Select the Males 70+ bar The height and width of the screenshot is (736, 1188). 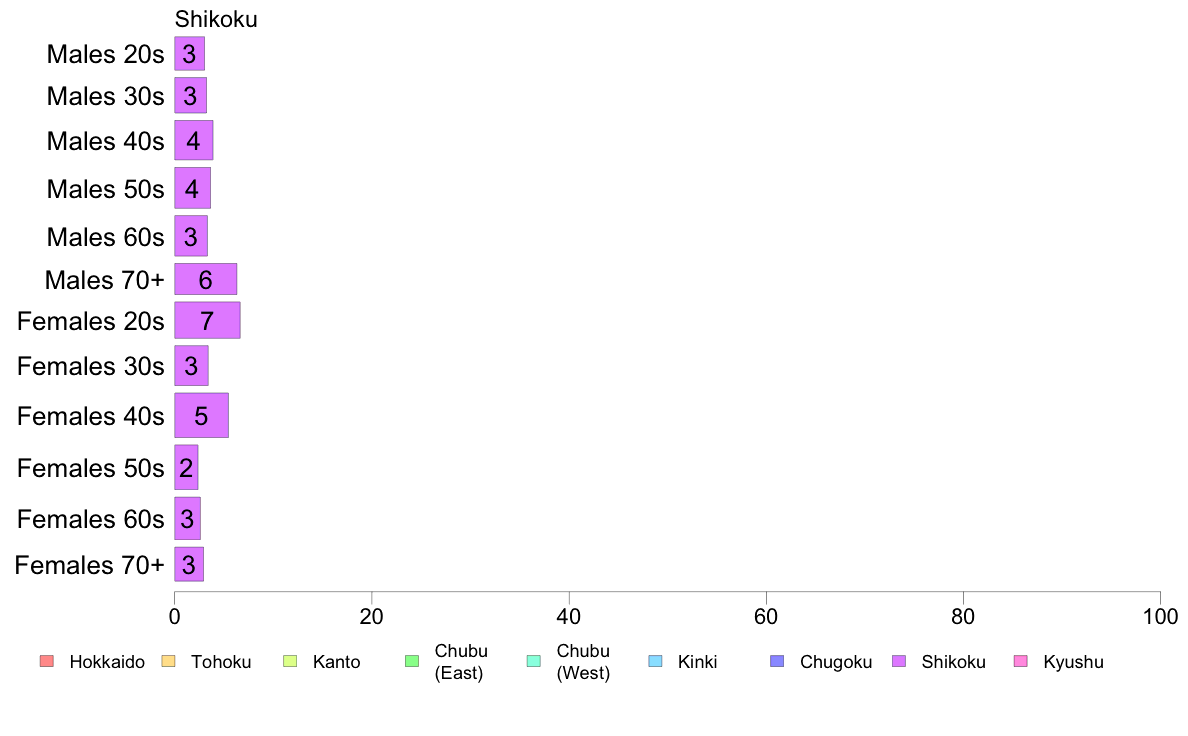pos(205,279)
